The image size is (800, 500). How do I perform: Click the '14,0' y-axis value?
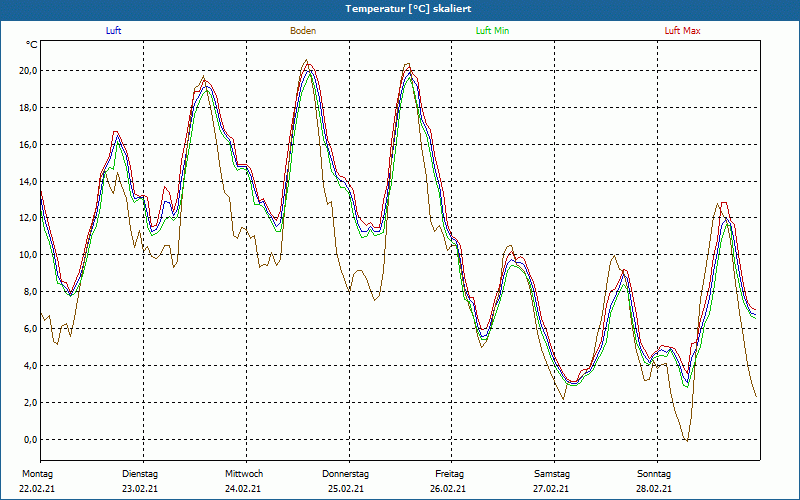[28, 182]
